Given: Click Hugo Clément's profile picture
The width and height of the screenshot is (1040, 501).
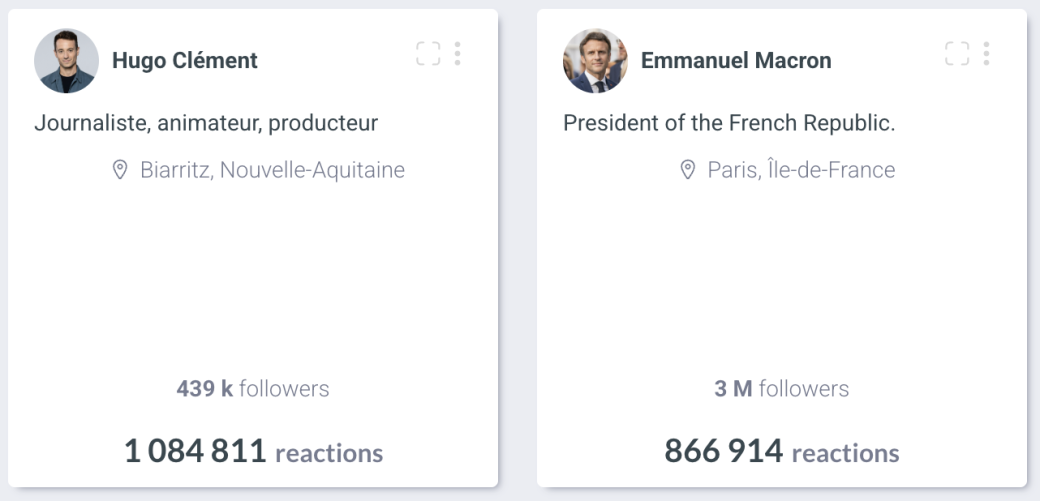Looking at the screenshot, I should click(66, 61).
